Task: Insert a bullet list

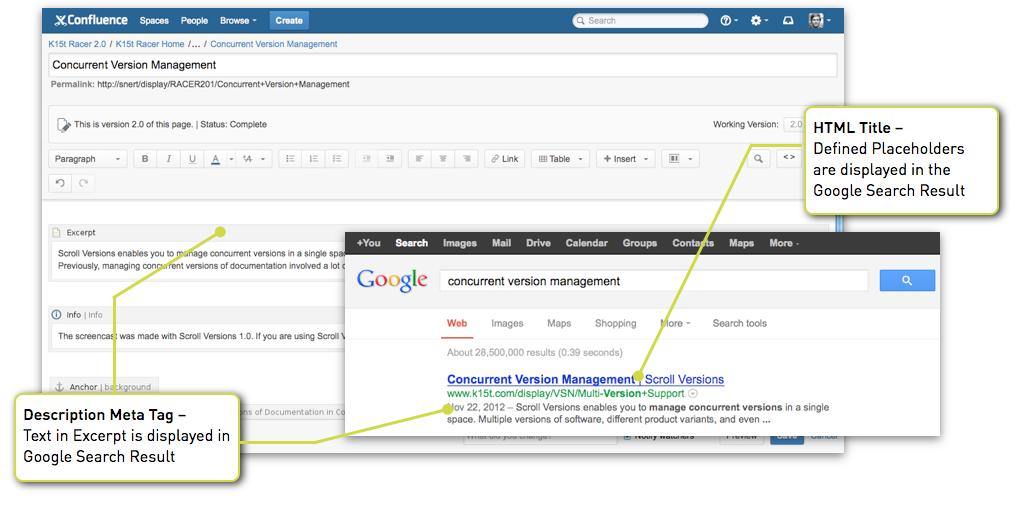Action: 290,159
